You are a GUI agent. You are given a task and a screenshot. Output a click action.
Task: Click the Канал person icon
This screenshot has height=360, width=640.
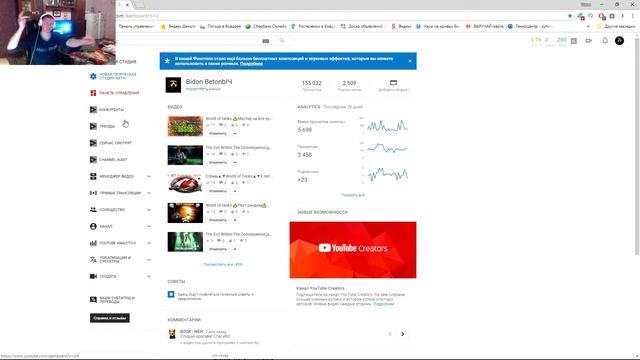click(93, 226)
